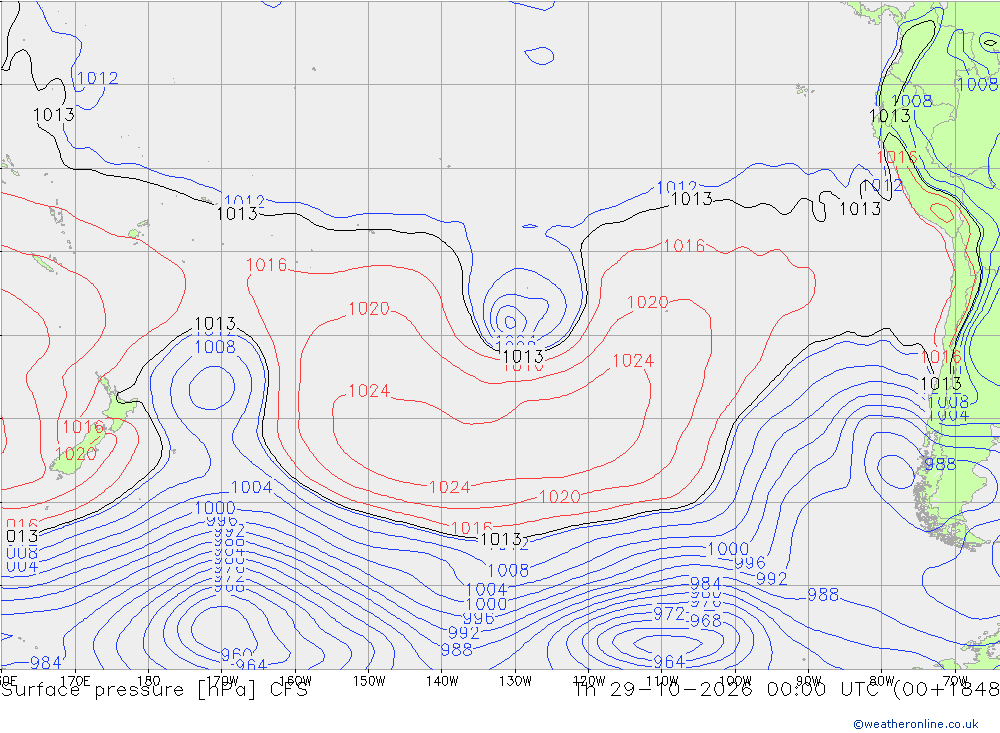Image resolution: width=1000 pixels, height=733 pixels.
Task: Click the 1016 label on New Zealand's South Island
Action: pos(83,427)
